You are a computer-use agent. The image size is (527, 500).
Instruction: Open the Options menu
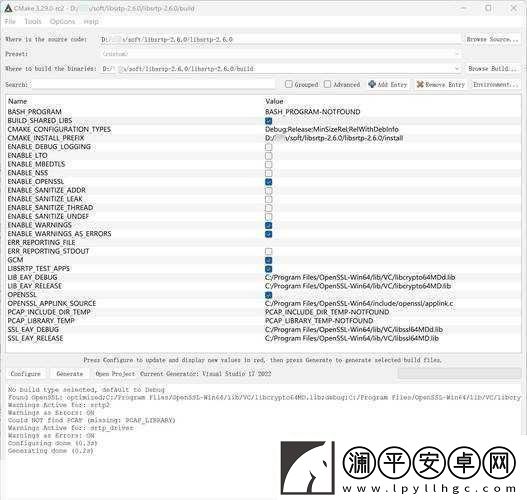click(x=62, y=22)
